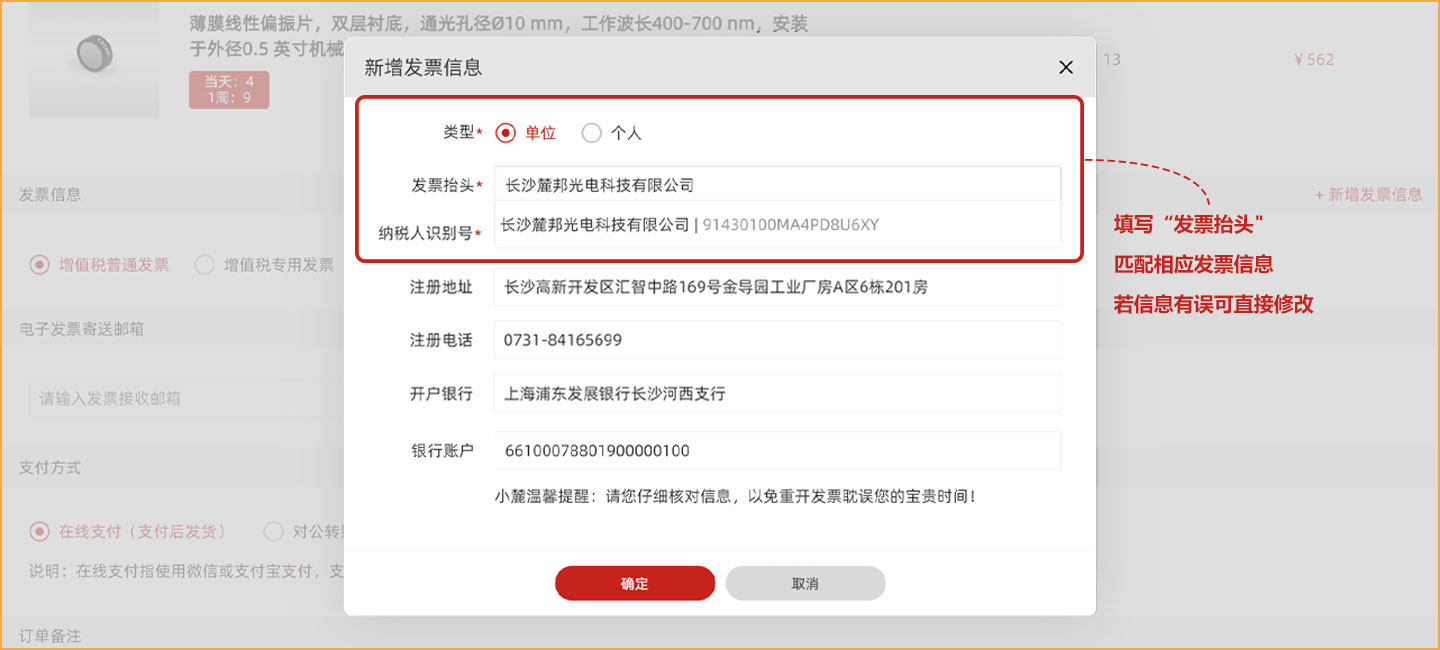Choose the 对公转账 payment radio
The image size is (1440, 650).
tap(273, 532)
